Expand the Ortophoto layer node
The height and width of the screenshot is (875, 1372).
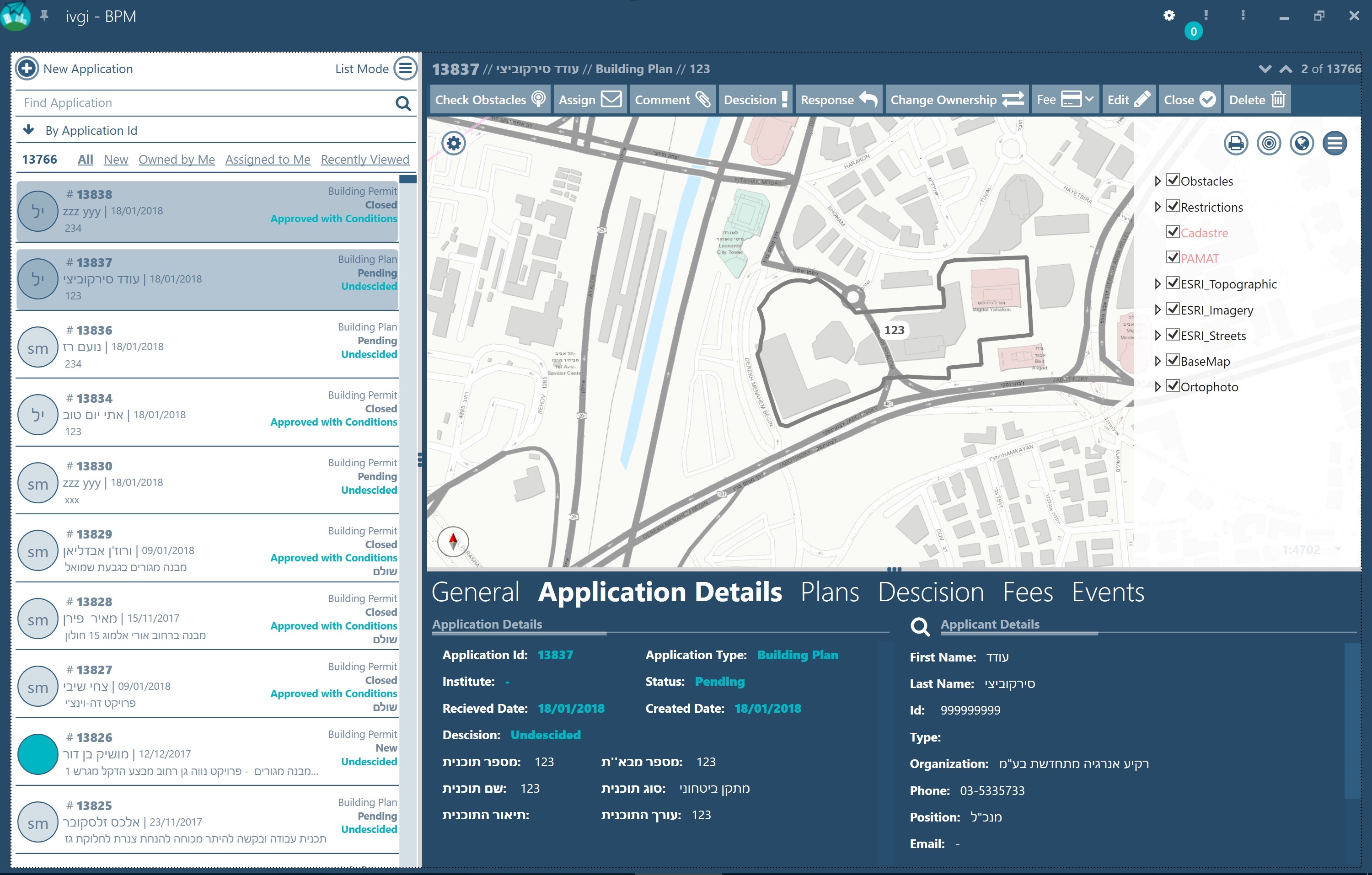tap(1157, 387)
